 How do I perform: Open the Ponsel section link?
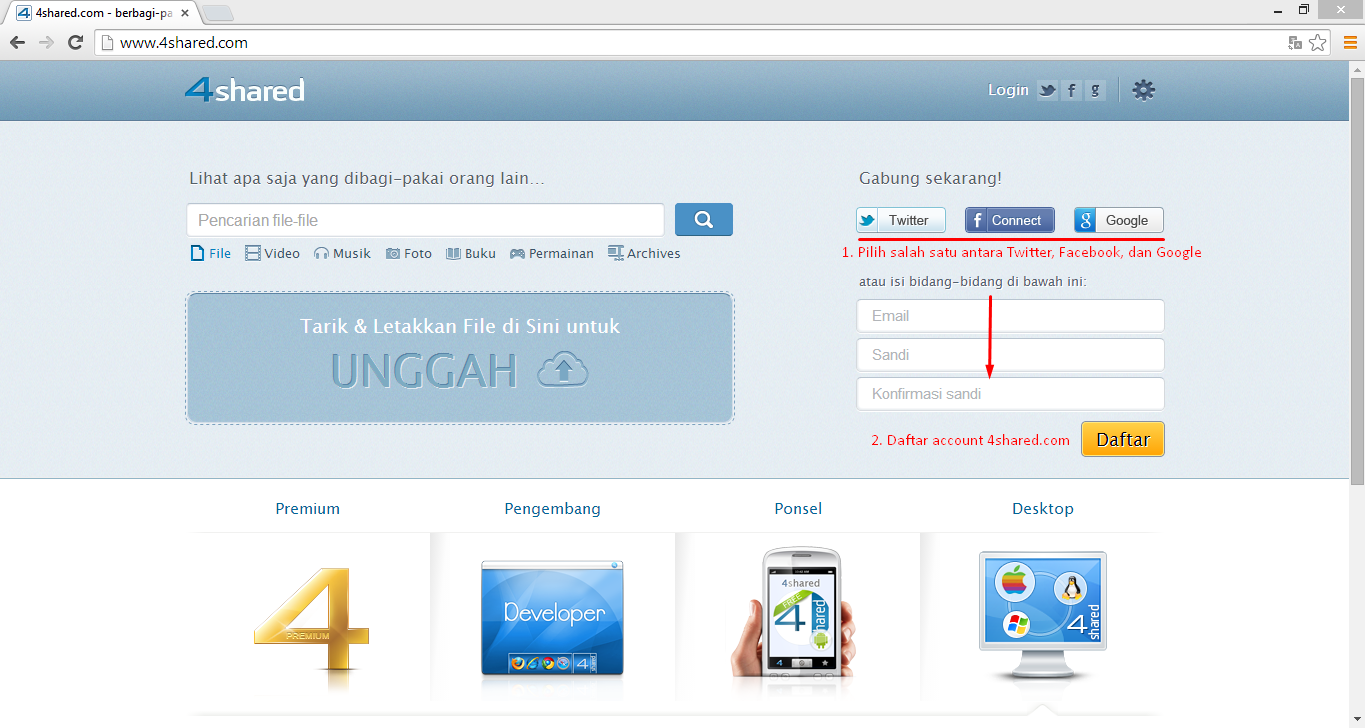coord(798,509)
